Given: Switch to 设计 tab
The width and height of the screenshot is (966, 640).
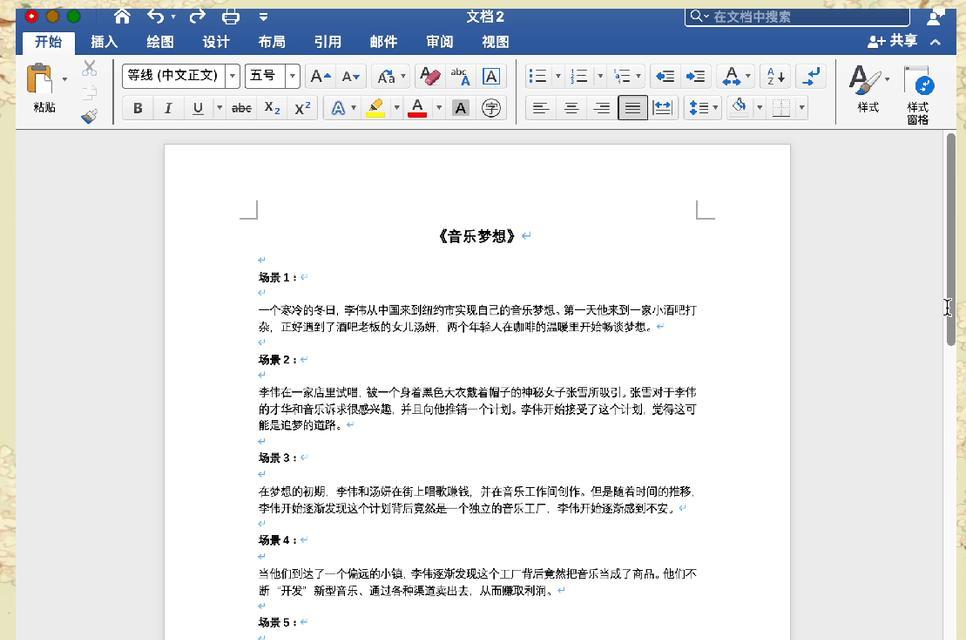Looking at the screenshot, I should [x=216, y=42].
